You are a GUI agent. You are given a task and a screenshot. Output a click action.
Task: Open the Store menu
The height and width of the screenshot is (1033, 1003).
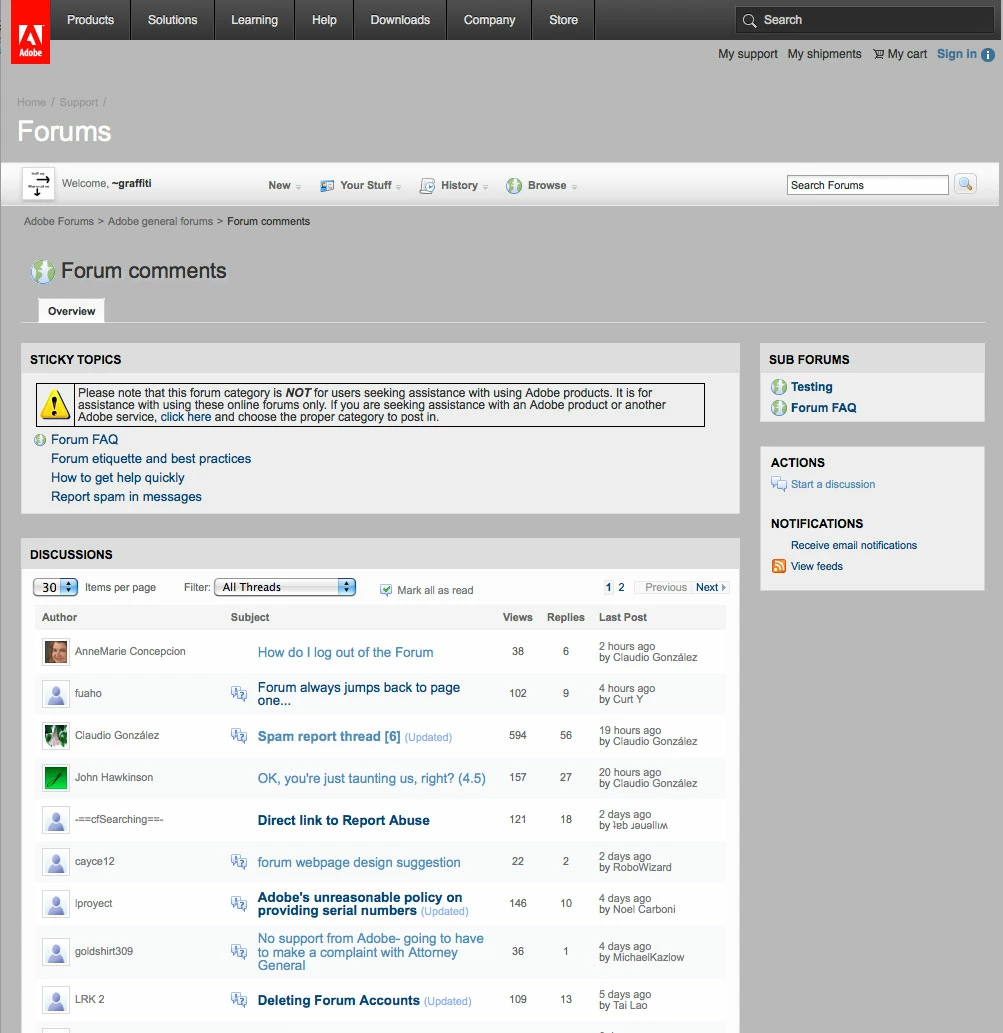point(563,20)
